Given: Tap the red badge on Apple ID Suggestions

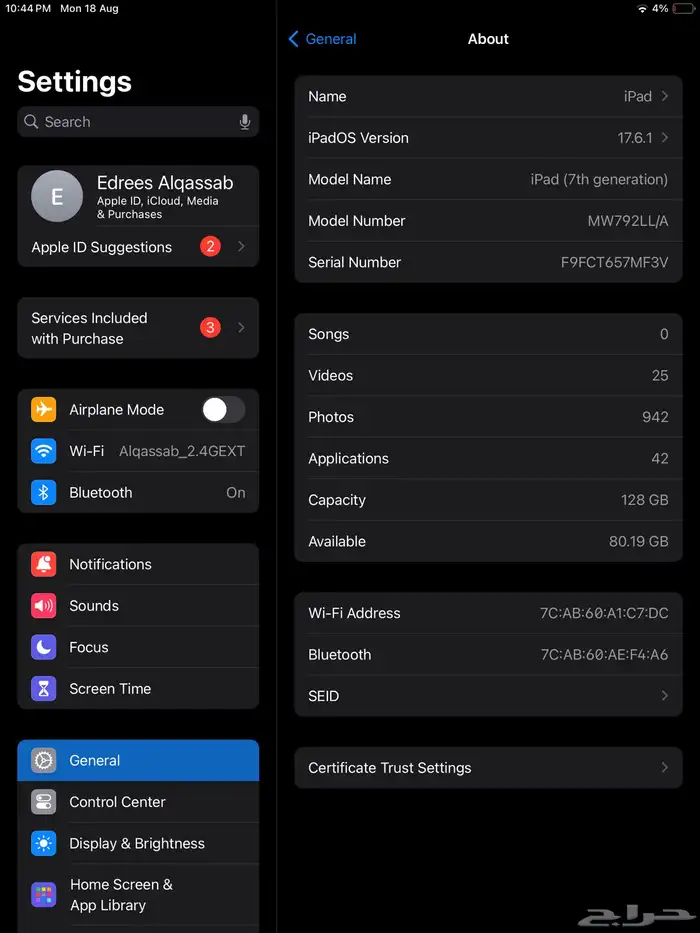Looking at the screenshot, I should click(210, 246).
